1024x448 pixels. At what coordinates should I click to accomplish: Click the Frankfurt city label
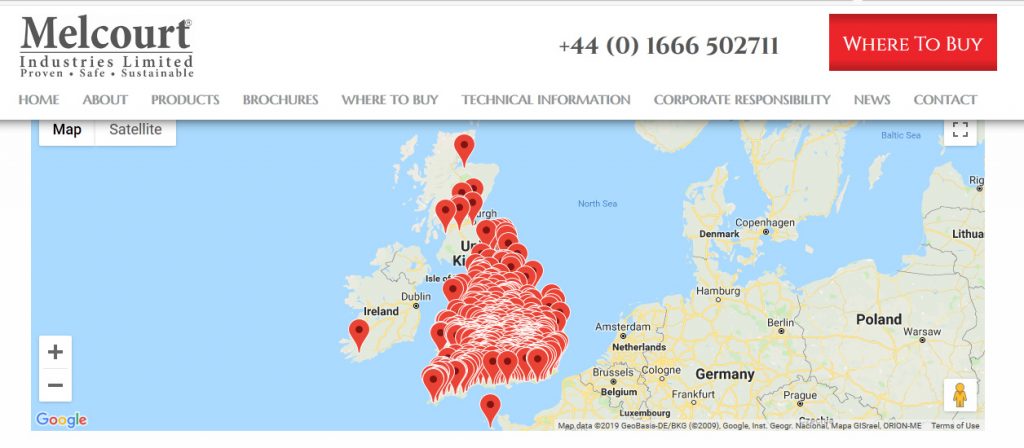pyautogui.click(x=693, y=394)
